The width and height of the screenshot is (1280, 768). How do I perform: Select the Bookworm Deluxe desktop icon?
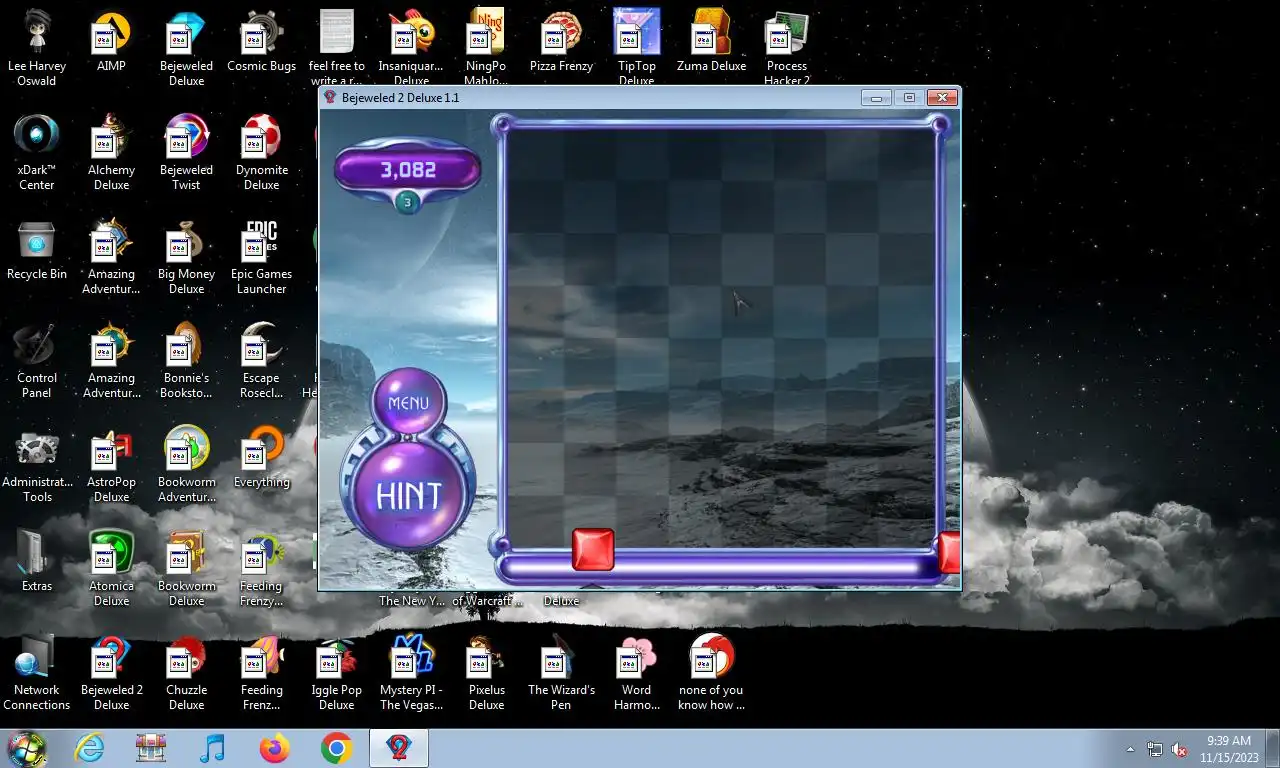(x=186, y=567)
